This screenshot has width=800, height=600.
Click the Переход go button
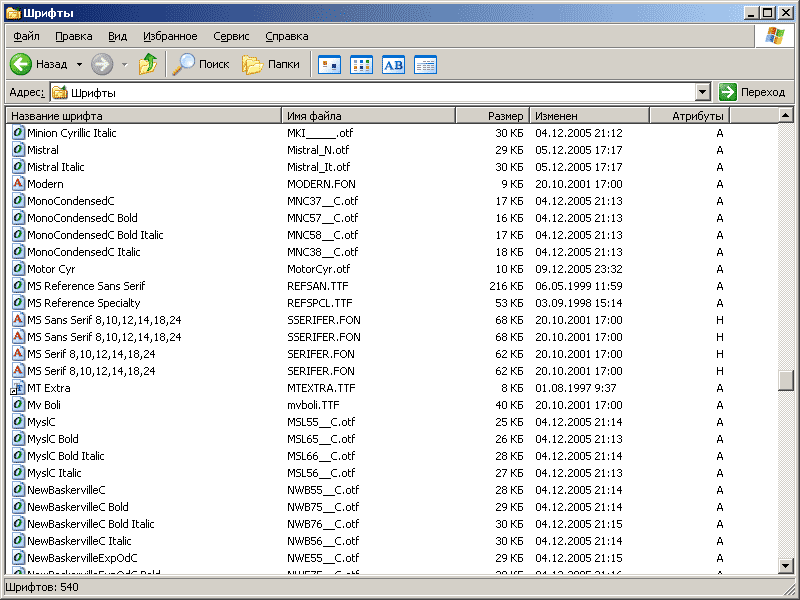752,92
